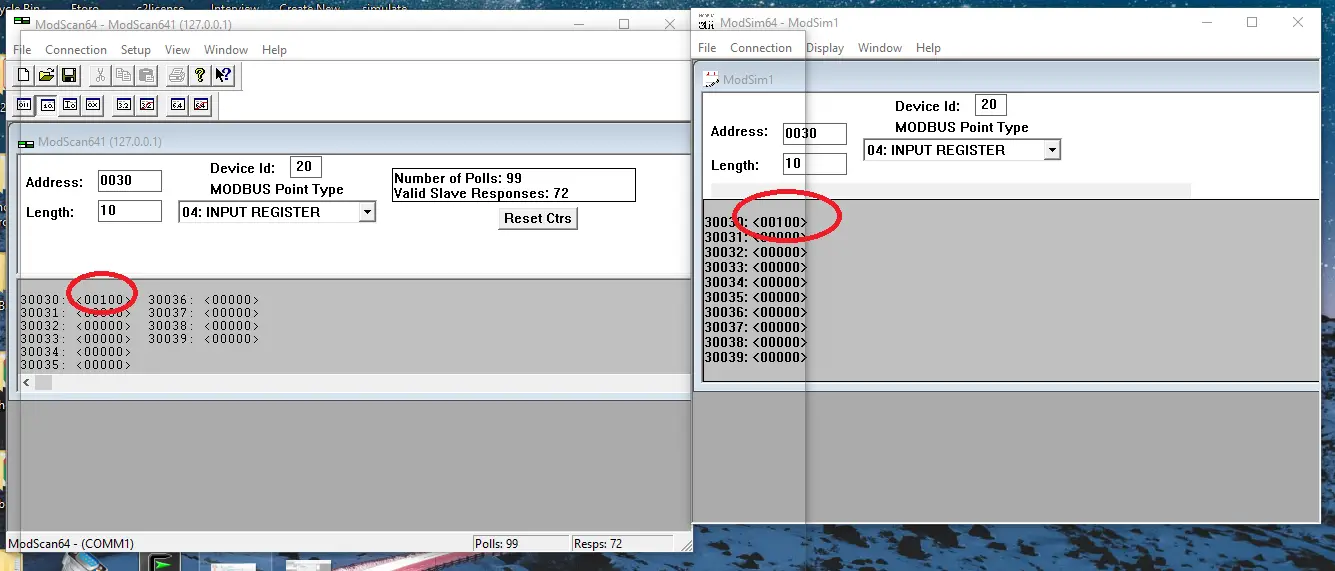The width and height of the screenshot is (1335, 571).
Task: Activate context help arrow-question icon
Action: (223, 75)
